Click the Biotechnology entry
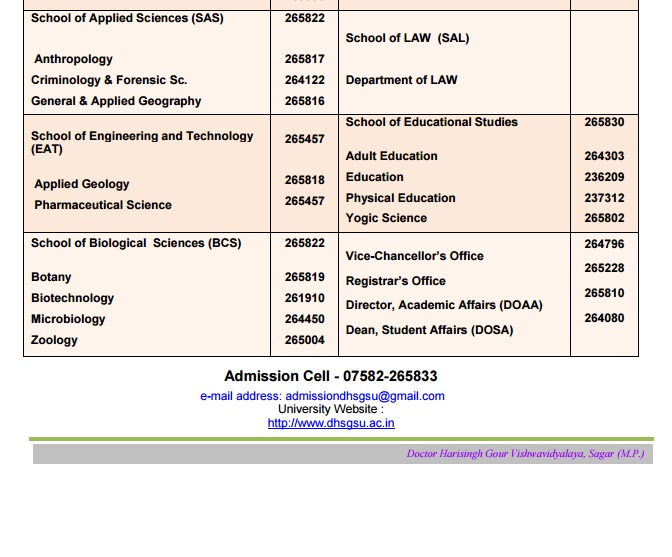Viewport: 672px width, 557px height. click(72, 298)
